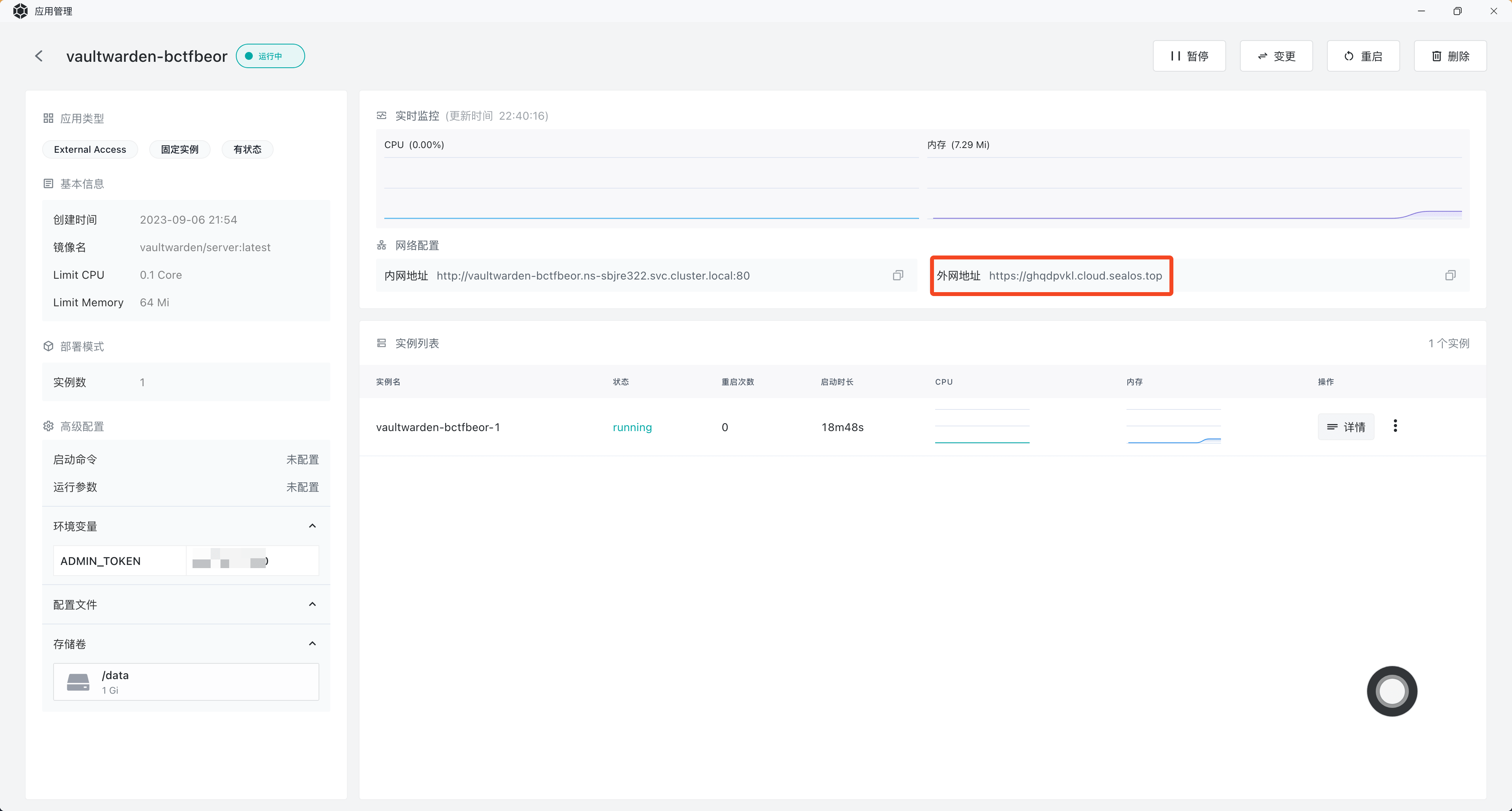Click the Sealos app logo in title bar

[x=20, y=11]
